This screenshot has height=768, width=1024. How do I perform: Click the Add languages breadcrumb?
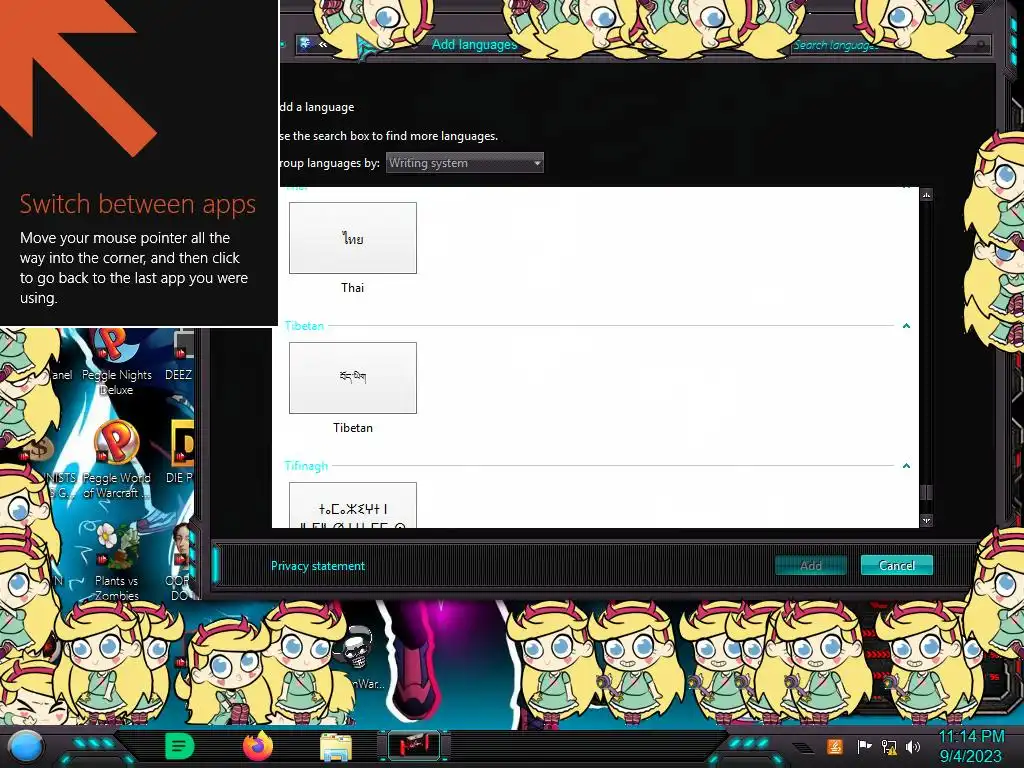(x=474, y=44)
